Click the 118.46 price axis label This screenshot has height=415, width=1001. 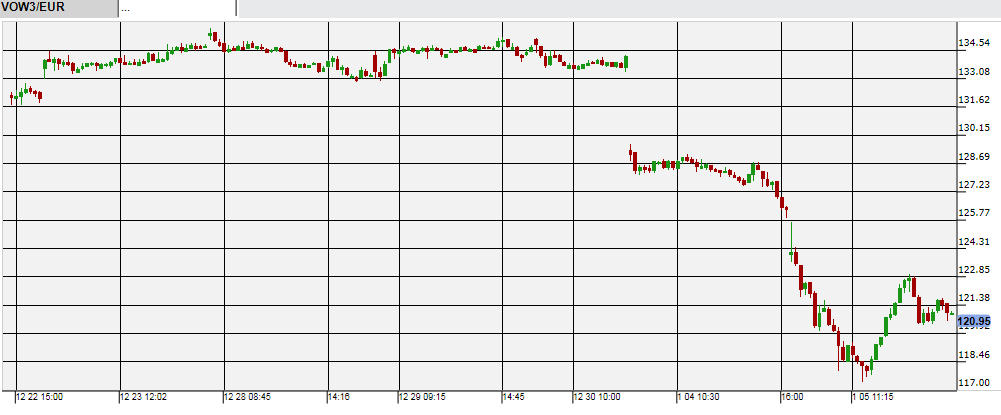(974, 355)
